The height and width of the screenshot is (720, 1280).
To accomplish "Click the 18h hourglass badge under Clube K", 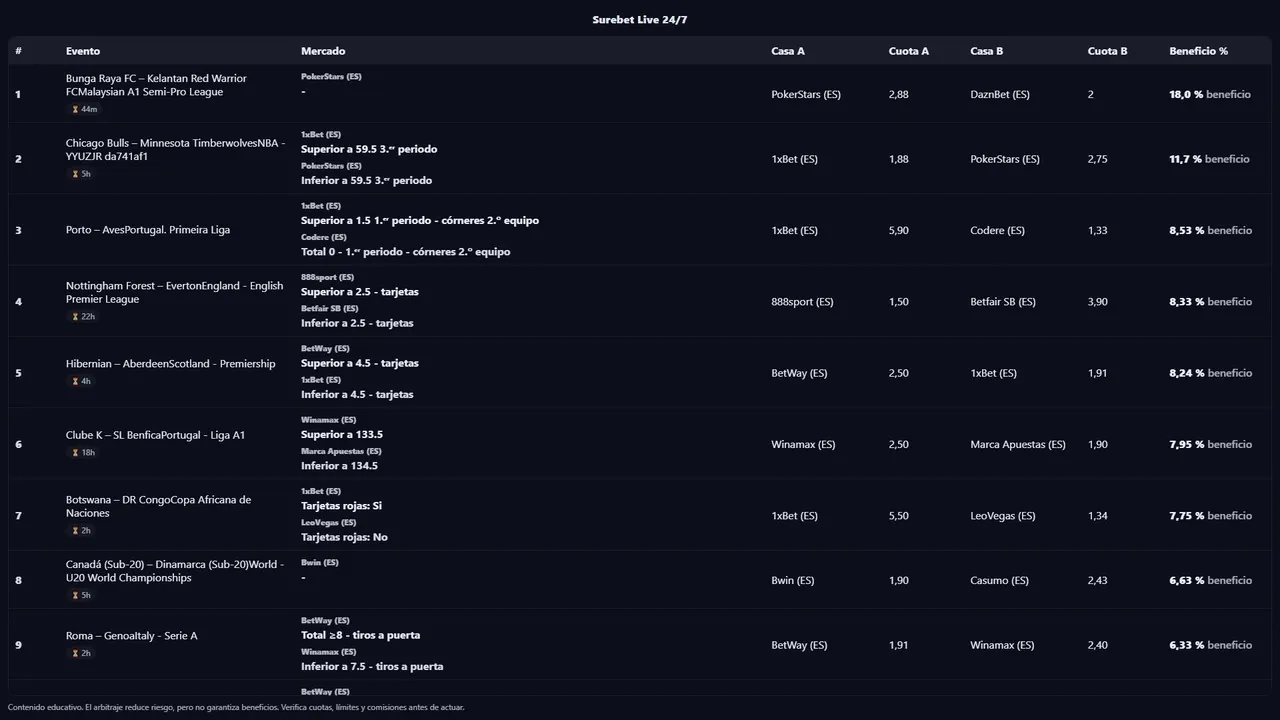I will click(83, 453).
